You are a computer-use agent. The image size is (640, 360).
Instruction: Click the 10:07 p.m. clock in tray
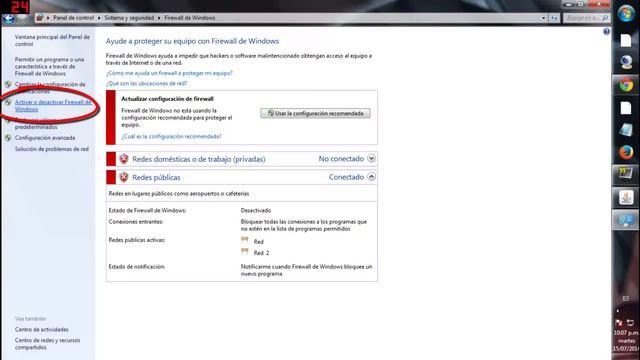(x=626, y=333)
